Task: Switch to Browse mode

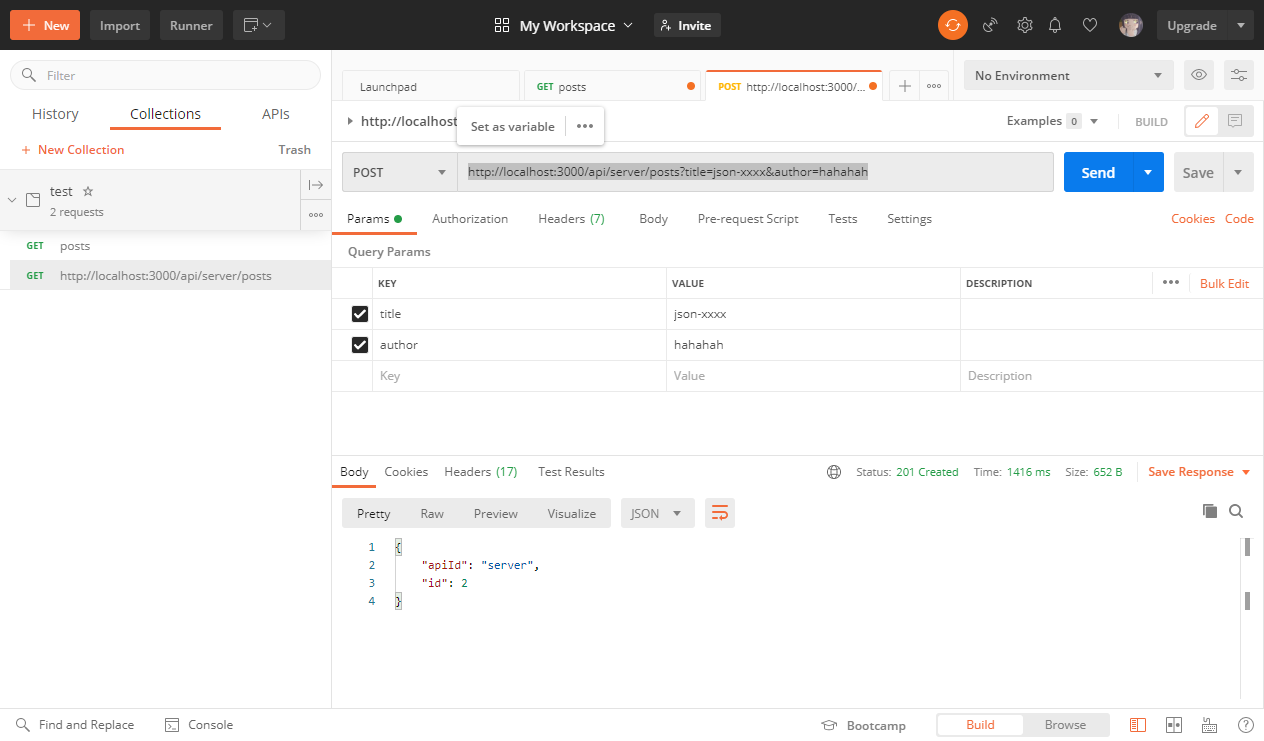Action: pyautogui.click(x=1065, y=725)
